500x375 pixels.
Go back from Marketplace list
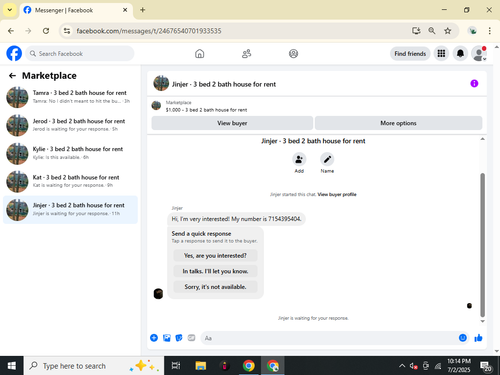pyautogui.click(x=12, y=76)
